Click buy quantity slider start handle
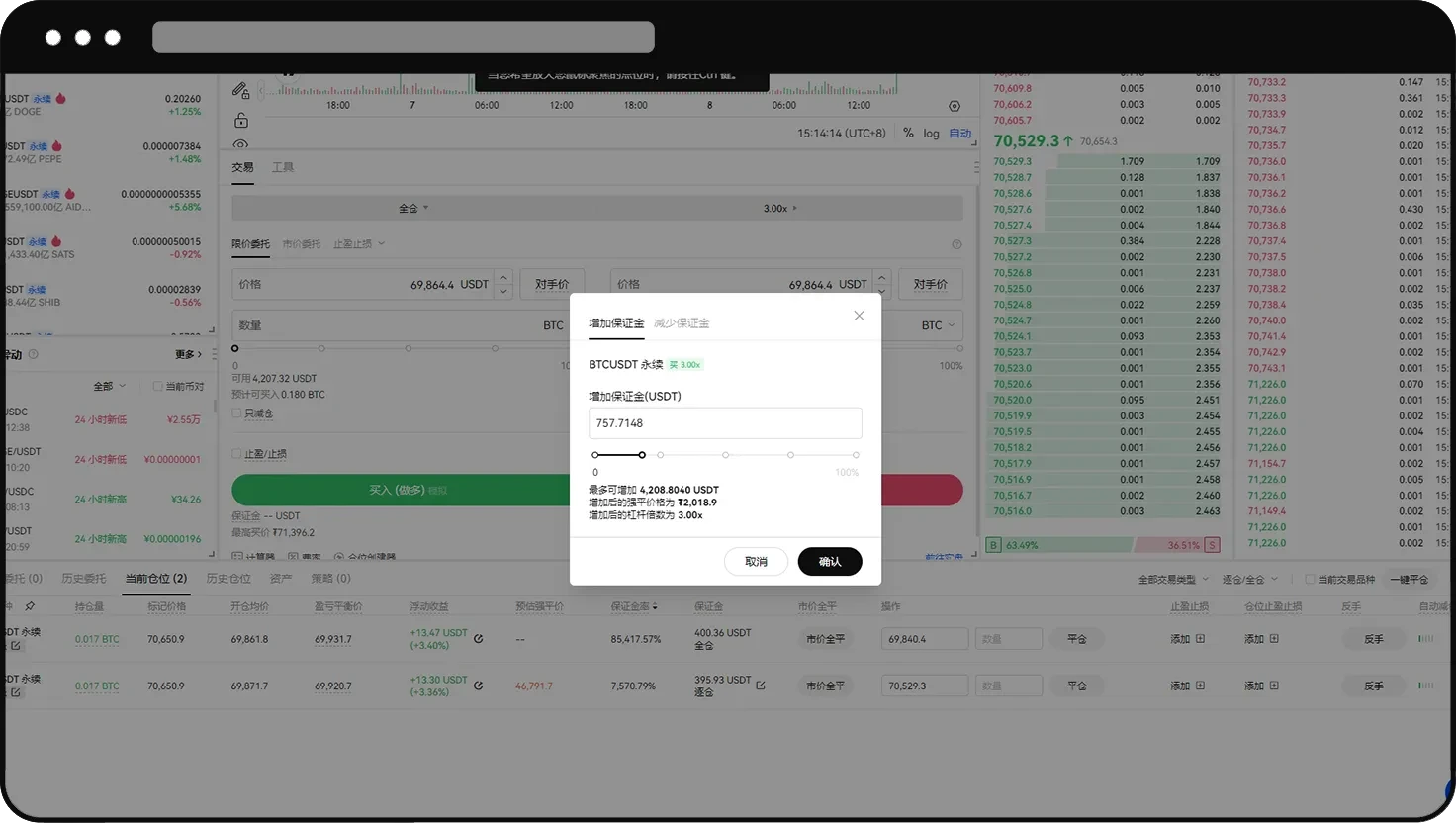Viewport: 1456px width, 823px height. click(234, 348)
